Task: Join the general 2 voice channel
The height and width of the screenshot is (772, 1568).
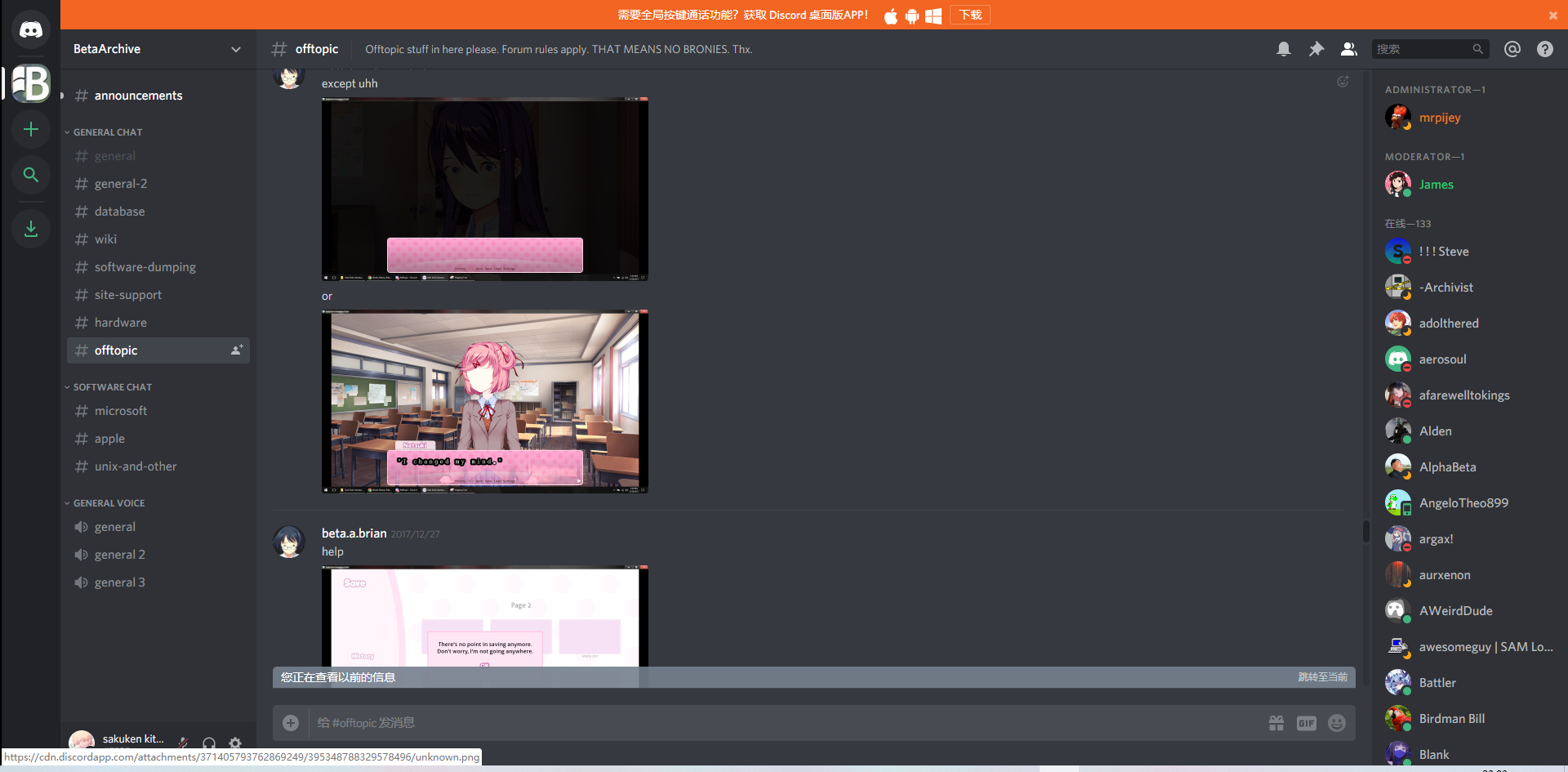Action: (x=158, y=555)
